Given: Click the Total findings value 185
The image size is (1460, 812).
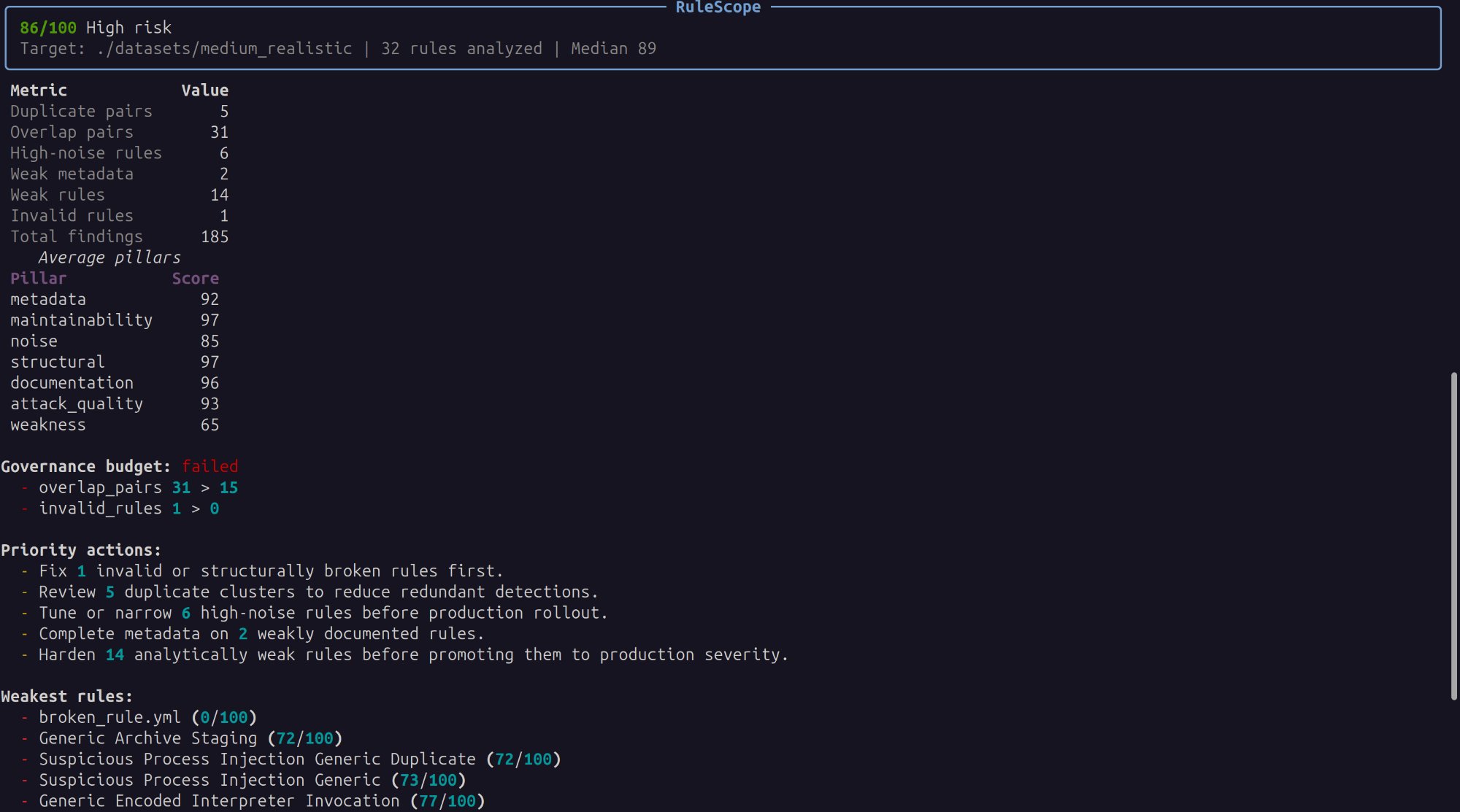Looking at the screenshot, I should tap(214, 237).
